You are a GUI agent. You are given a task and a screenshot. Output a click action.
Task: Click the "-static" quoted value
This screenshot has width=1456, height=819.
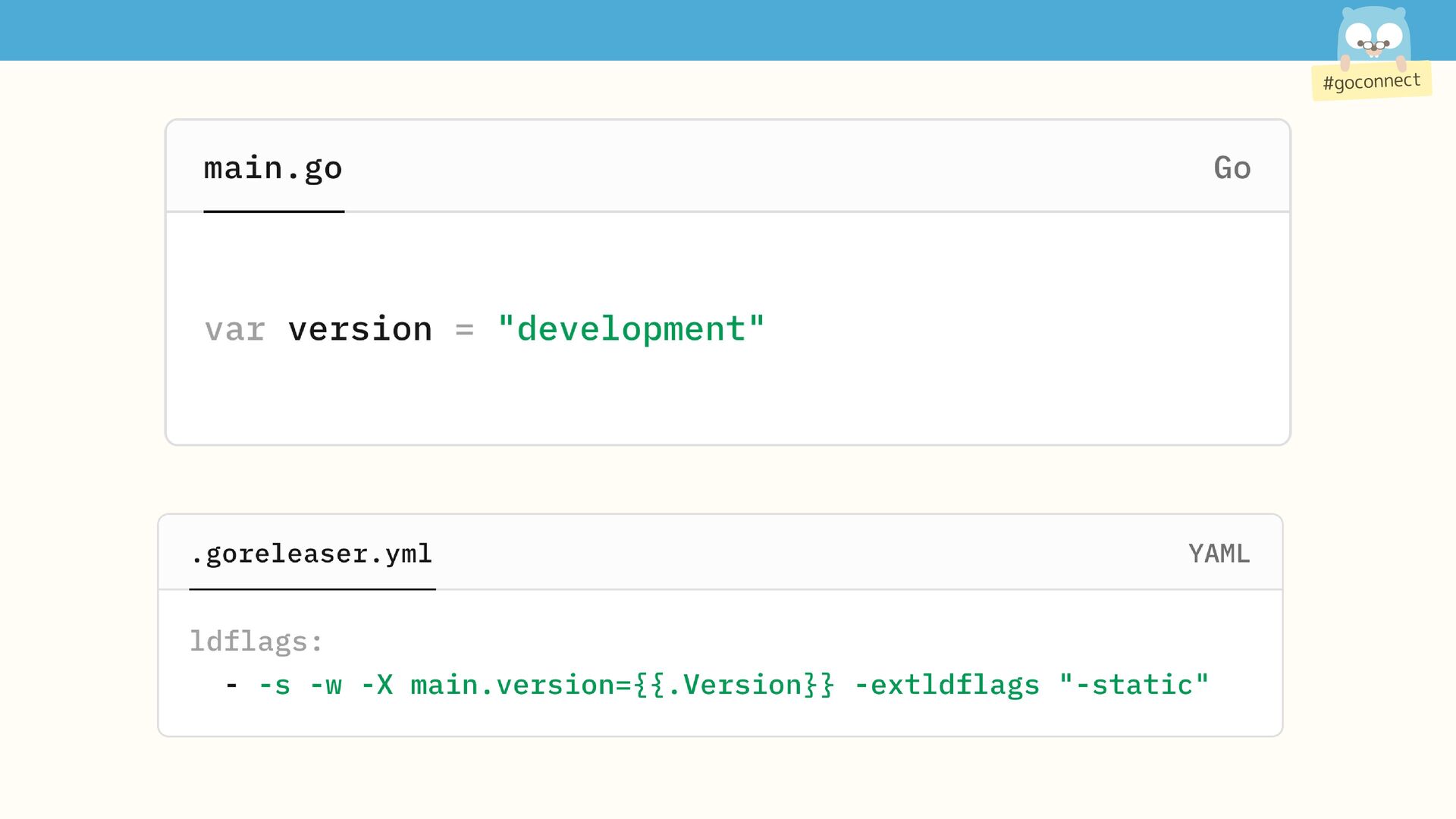pos(1134,685)
